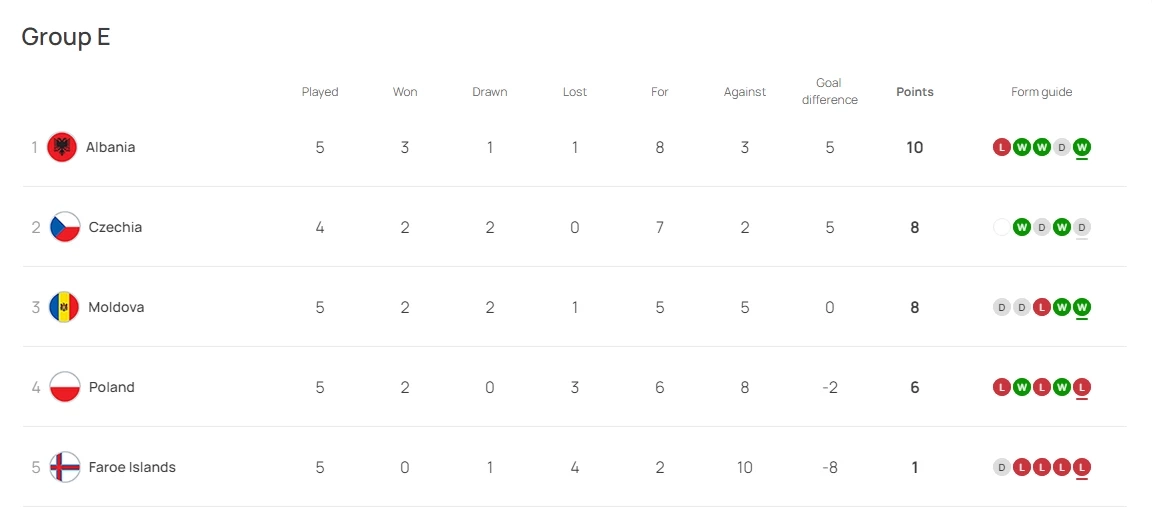The height and width of the screenshot is (518, 1152).
Task: Click the Albania flag icon
Action: (x=62, y=147)
